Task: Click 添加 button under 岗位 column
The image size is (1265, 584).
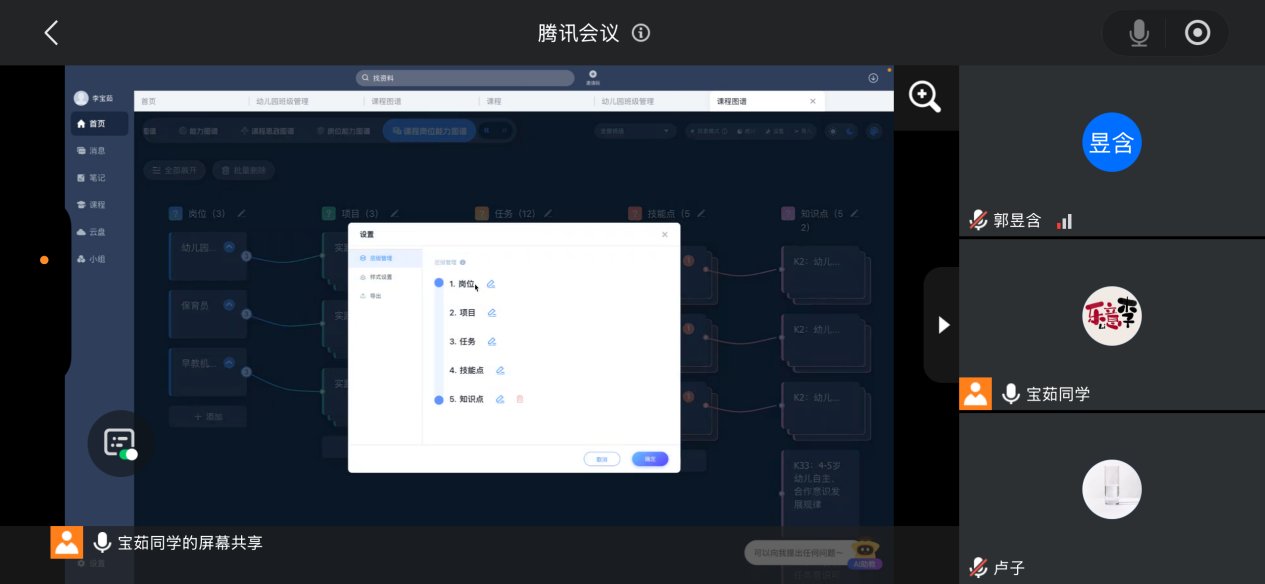Action: 208,416
